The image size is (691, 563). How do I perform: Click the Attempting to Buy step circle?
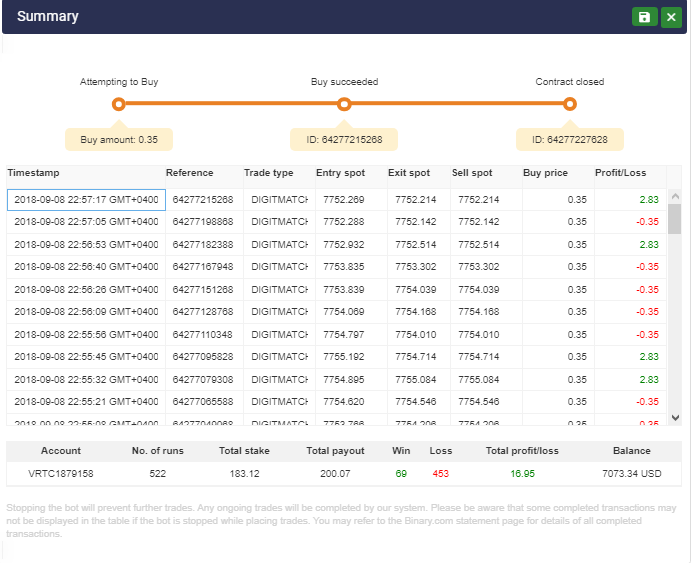click(119, 104)
